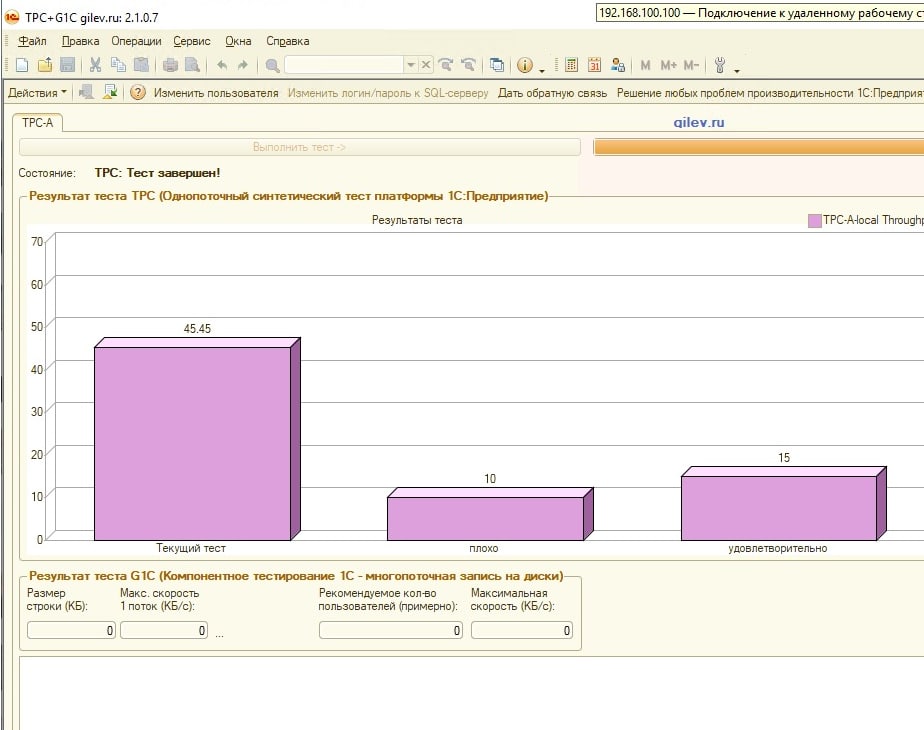
Task: Click the green arrow icon beside Действия
Action: (x=110, y=92)
